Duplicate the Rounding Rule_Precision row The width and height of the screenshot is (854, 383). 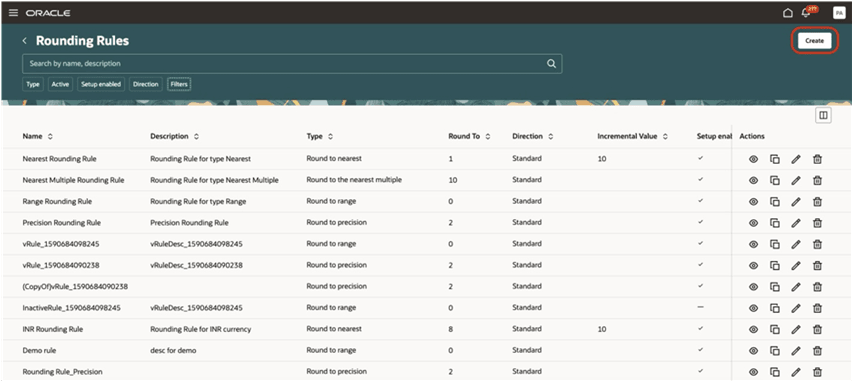click(x=774, y=372)
